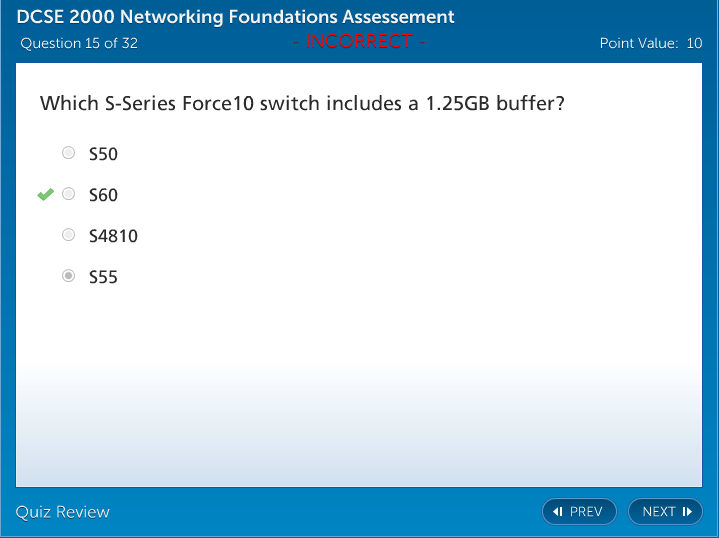Click the red INCORRECT status label
719x538 pixels.
[359, 41]
